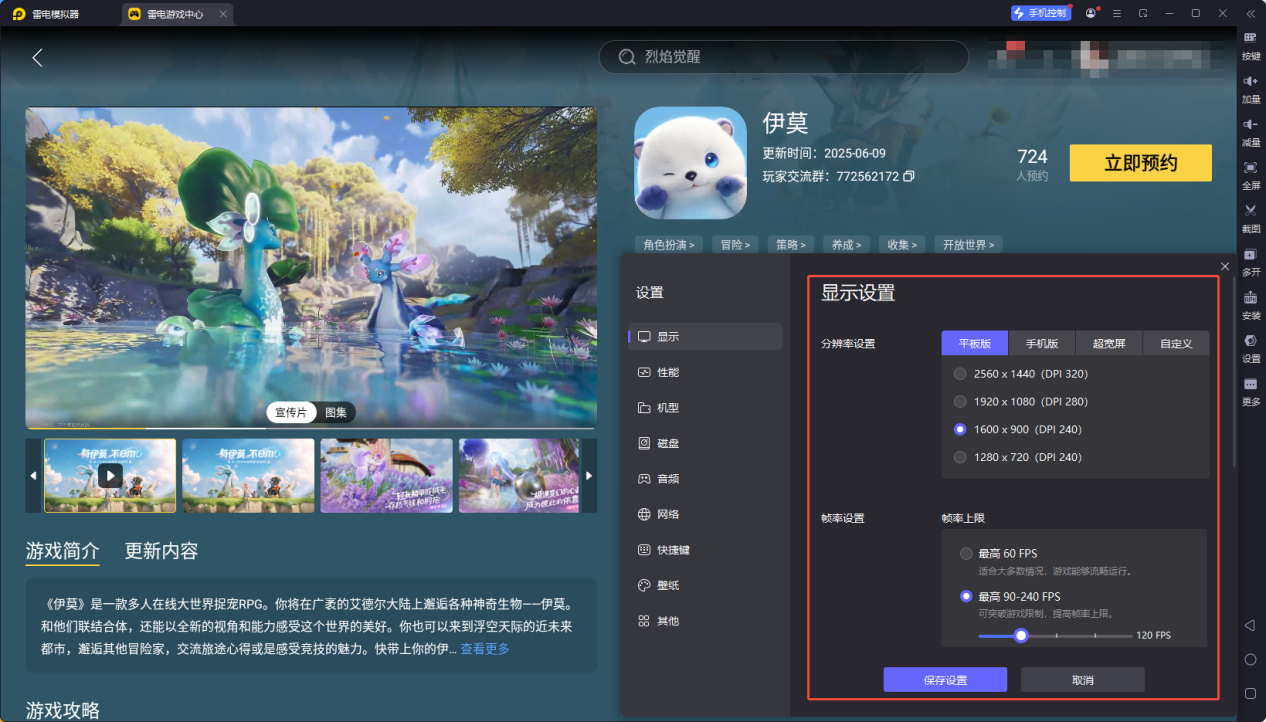1266x722 pixels.
Task: Expand the 开放世界 game category tag
Action: [967, 244]
